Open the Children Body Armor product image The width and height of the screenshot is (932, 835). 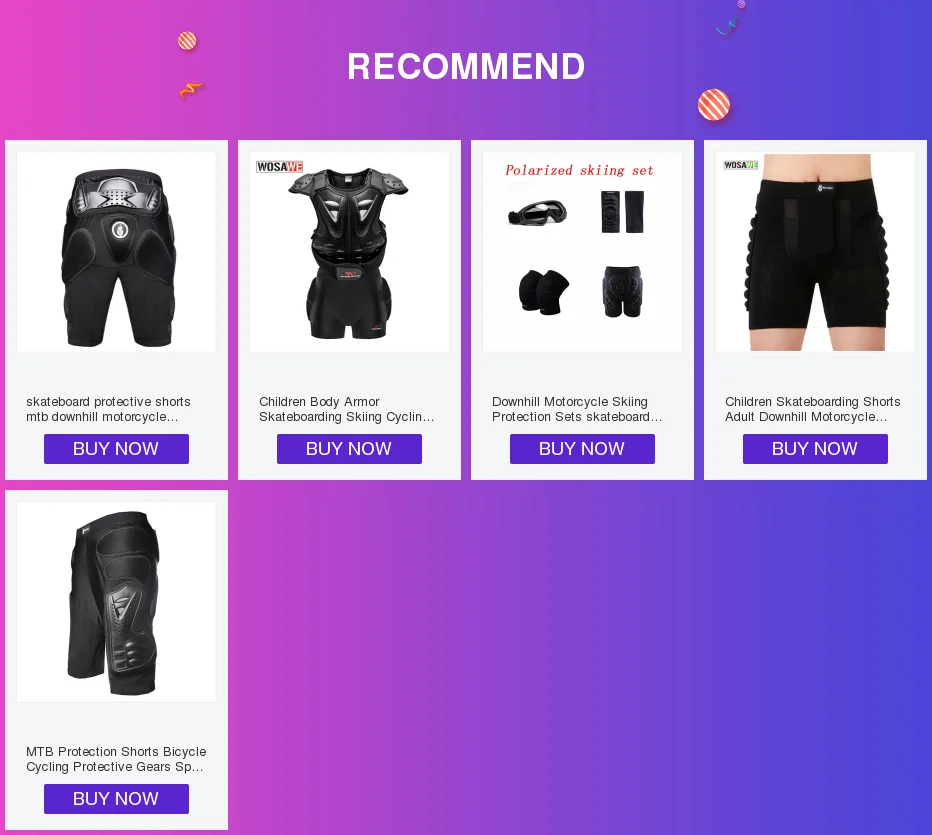[x=350, y=252]
